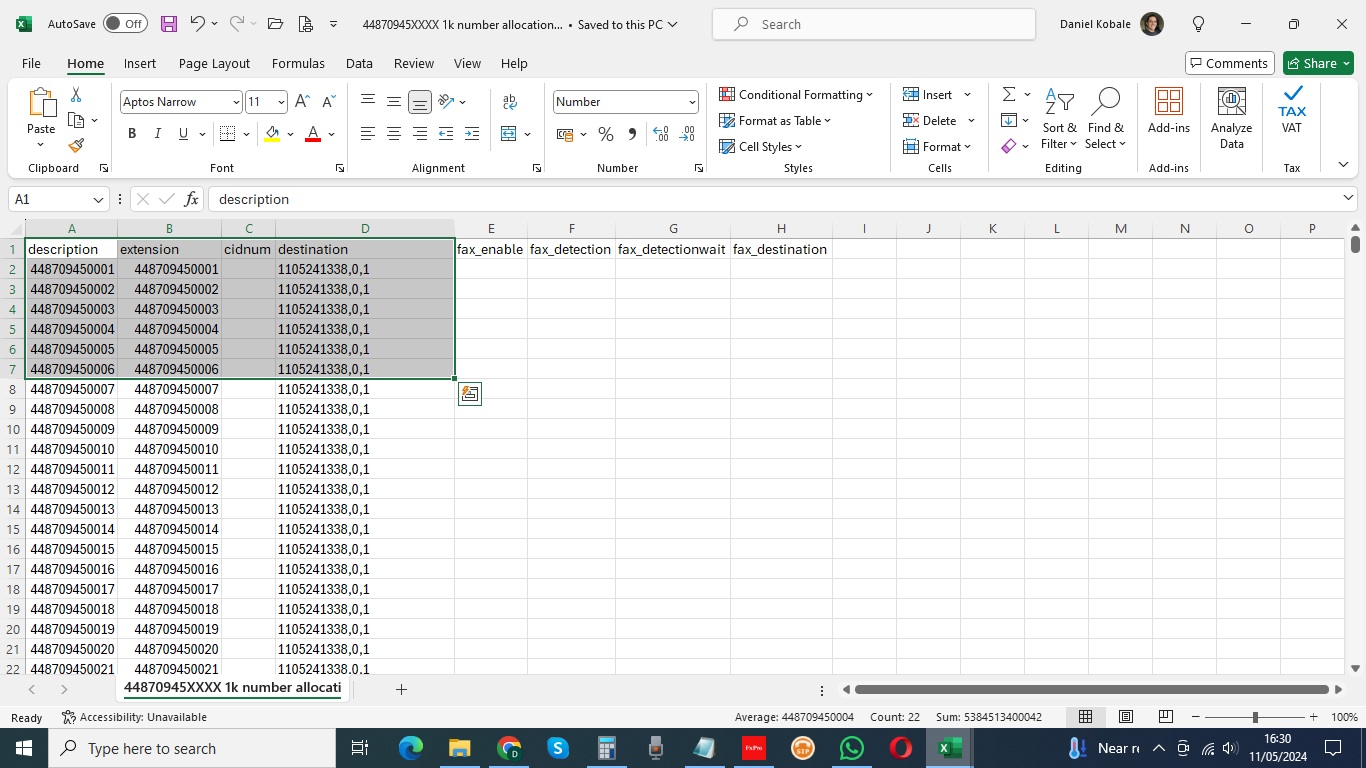Click the Comments button

(x=1229, y=62)
